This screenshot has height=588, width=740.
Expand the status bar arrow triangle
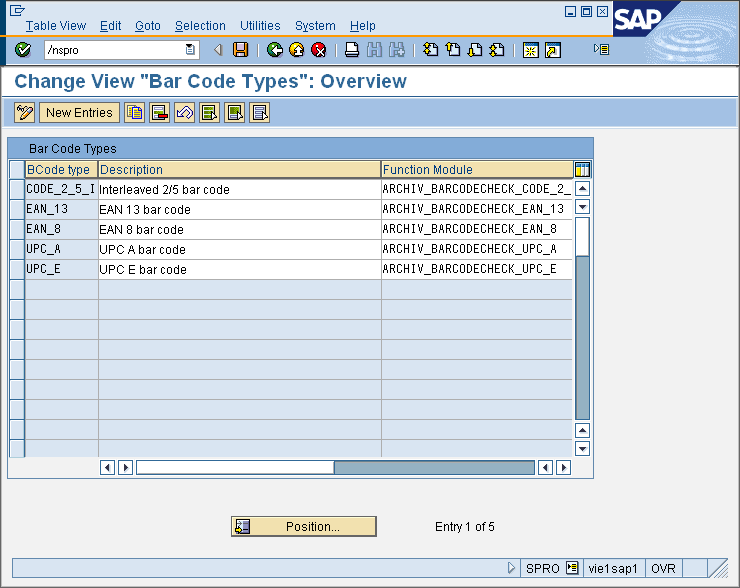[512, 568]
